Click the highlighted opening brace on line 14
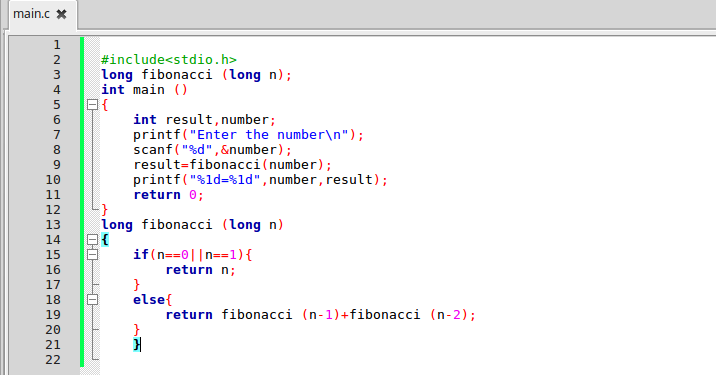The image size is (716, 375). 105,239
